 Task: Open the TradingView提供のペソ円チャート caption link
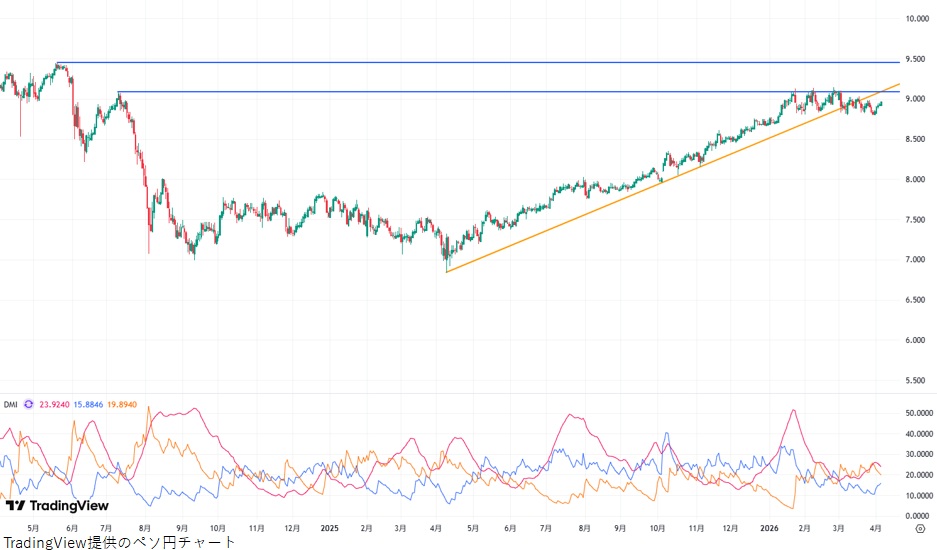(119, 542)
